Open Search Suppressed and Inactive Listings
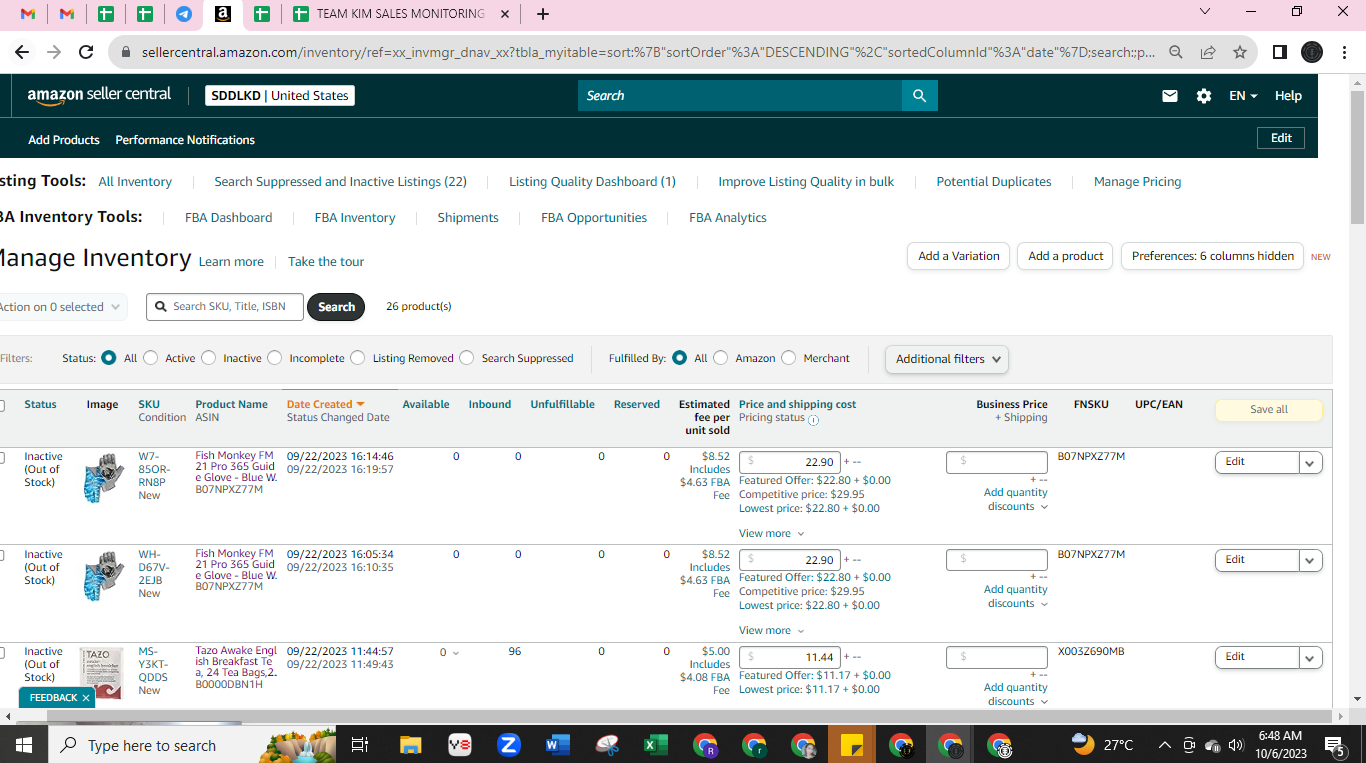This screenshot has height=763, width=1366. tap(340, 182)
